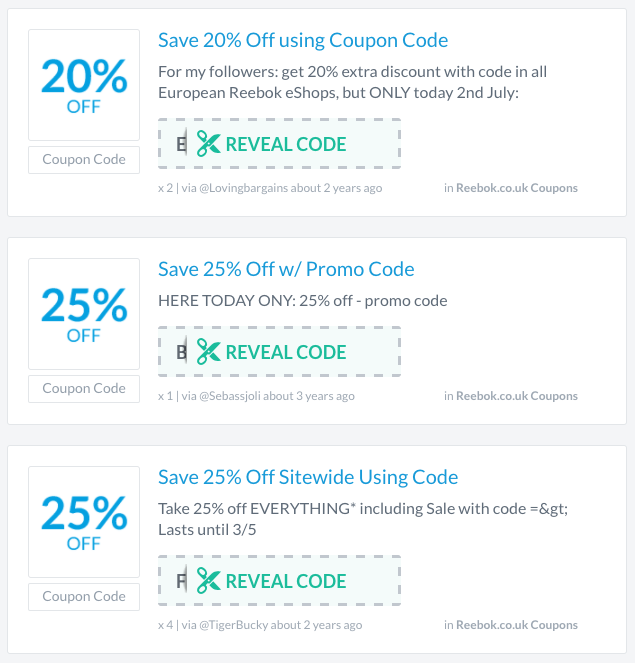The image size is (635, 663).
Task: Reveal code for 25% off promo code
Action: pyautogui.click(x=285, y=352)
